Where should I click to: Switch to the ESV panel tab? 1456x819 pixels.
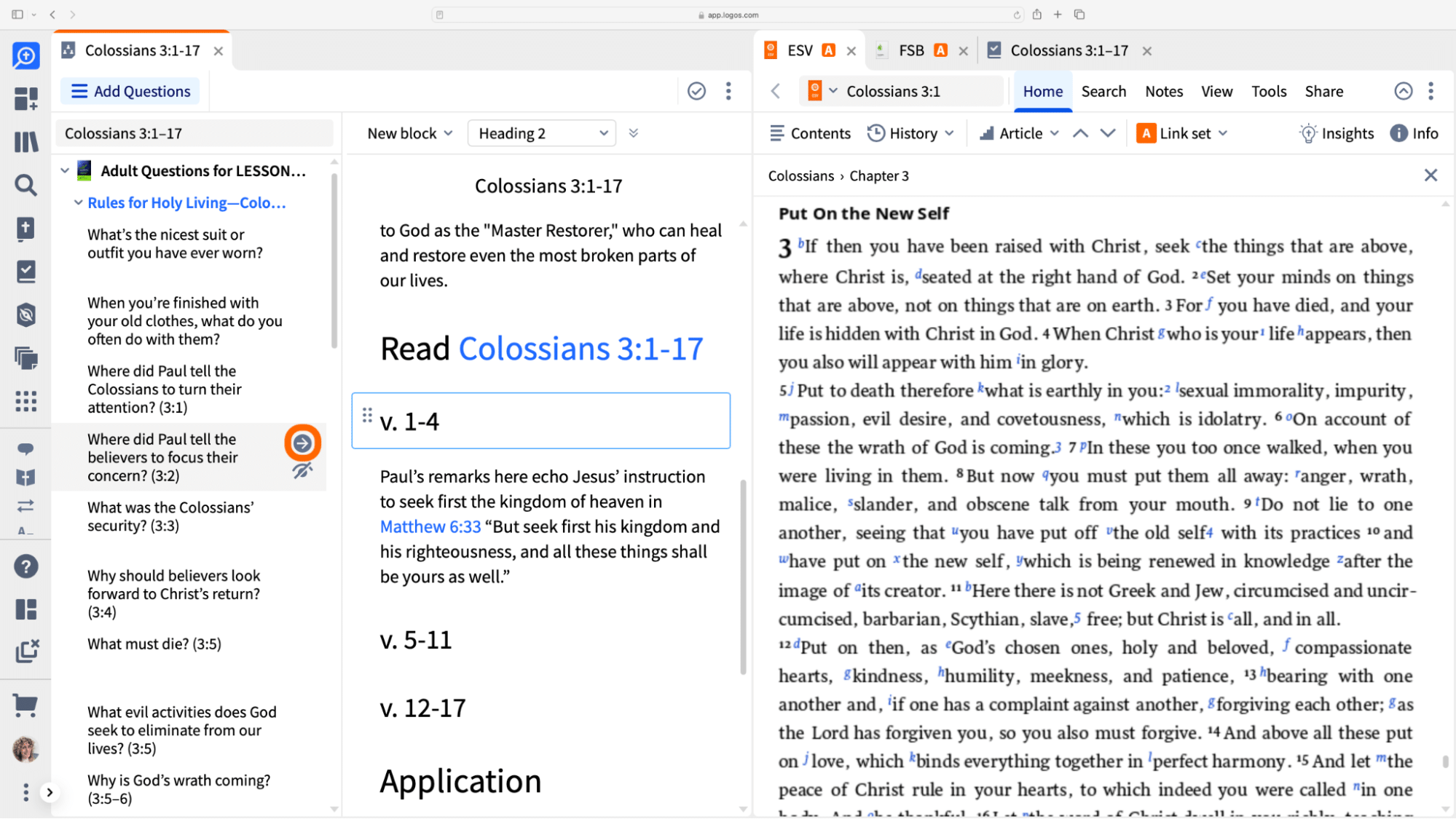pyautogui.click(x=800, y=50)
